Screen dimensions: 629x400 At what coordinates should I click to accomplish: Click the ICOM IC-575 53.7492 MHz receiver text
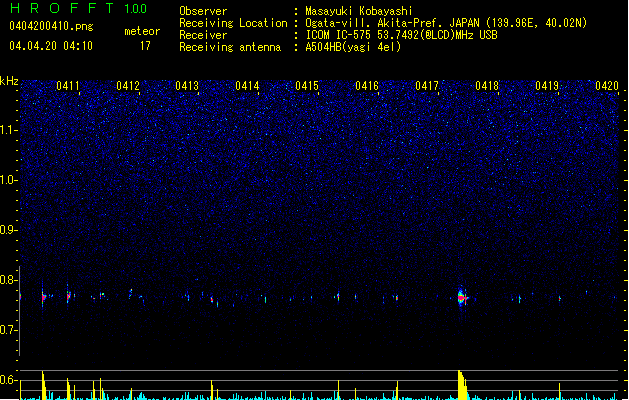click(402, 35)
